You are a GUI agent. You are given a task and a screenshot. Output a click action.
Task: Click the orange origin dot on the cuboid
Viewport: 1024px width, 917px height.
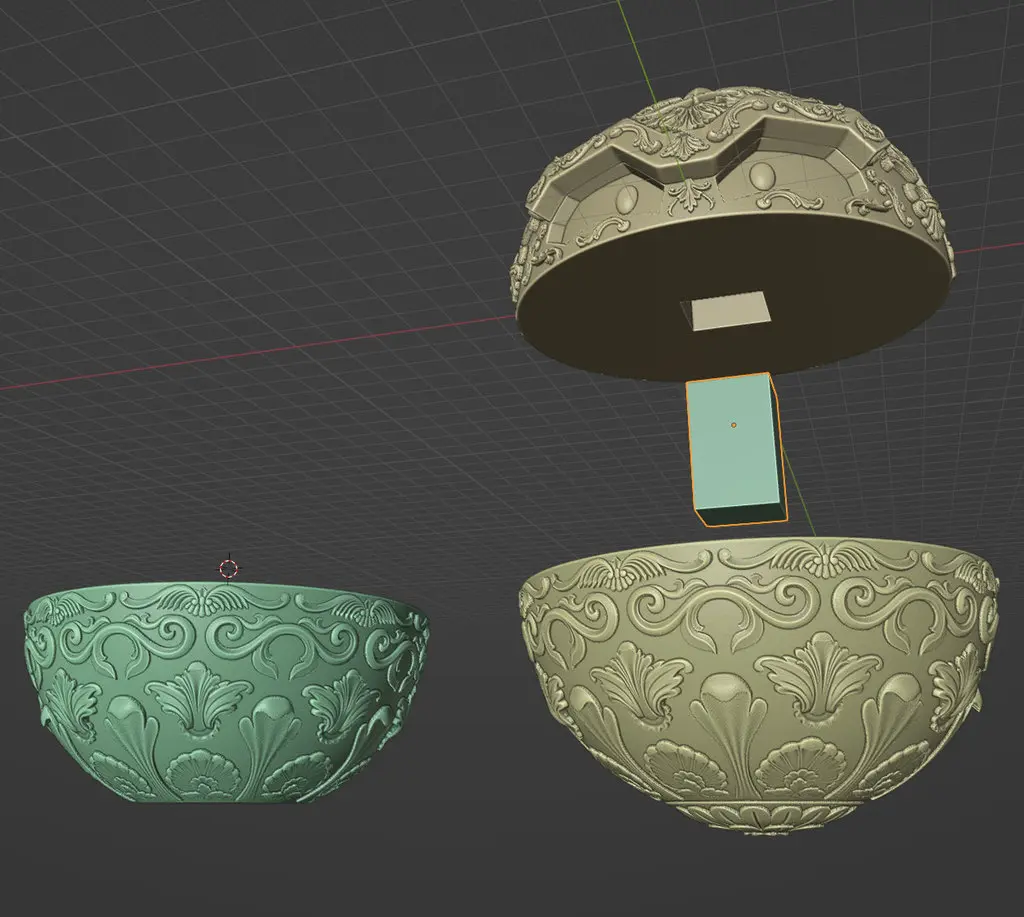(733, 425)
